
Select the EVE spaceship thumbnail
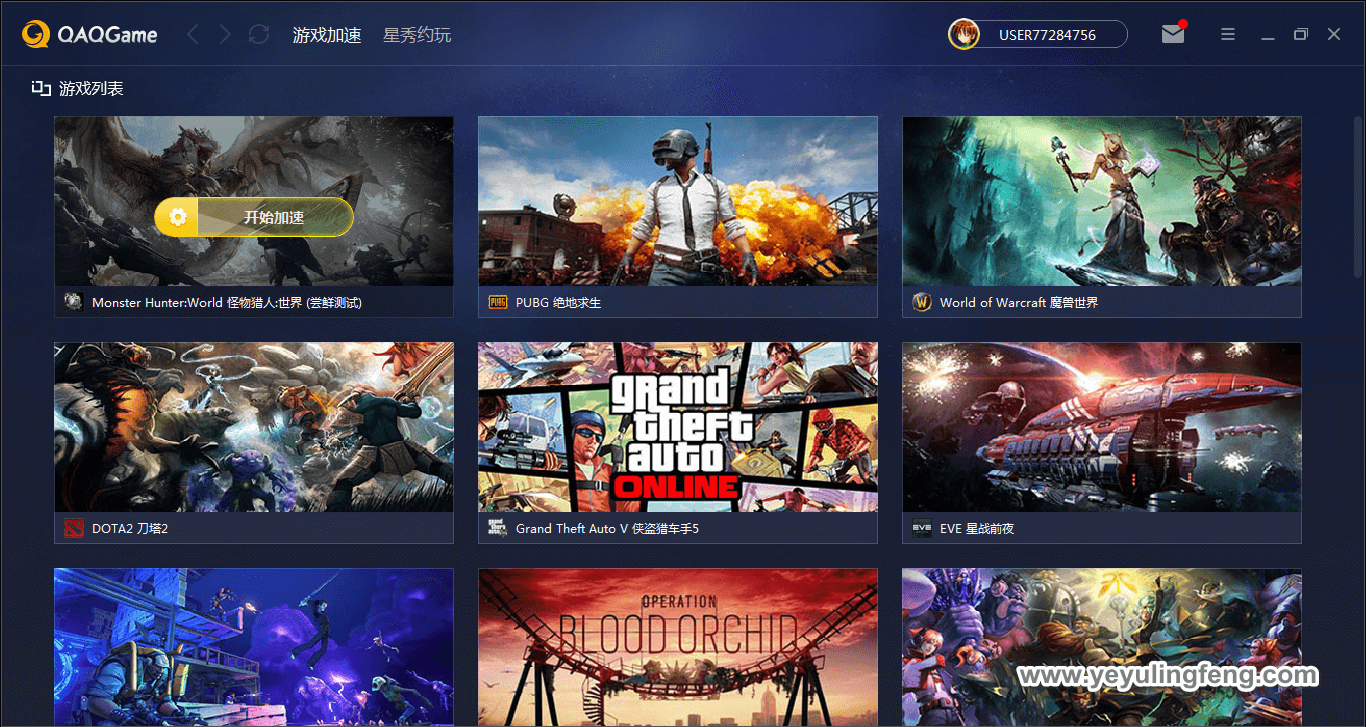point(1102,427)
